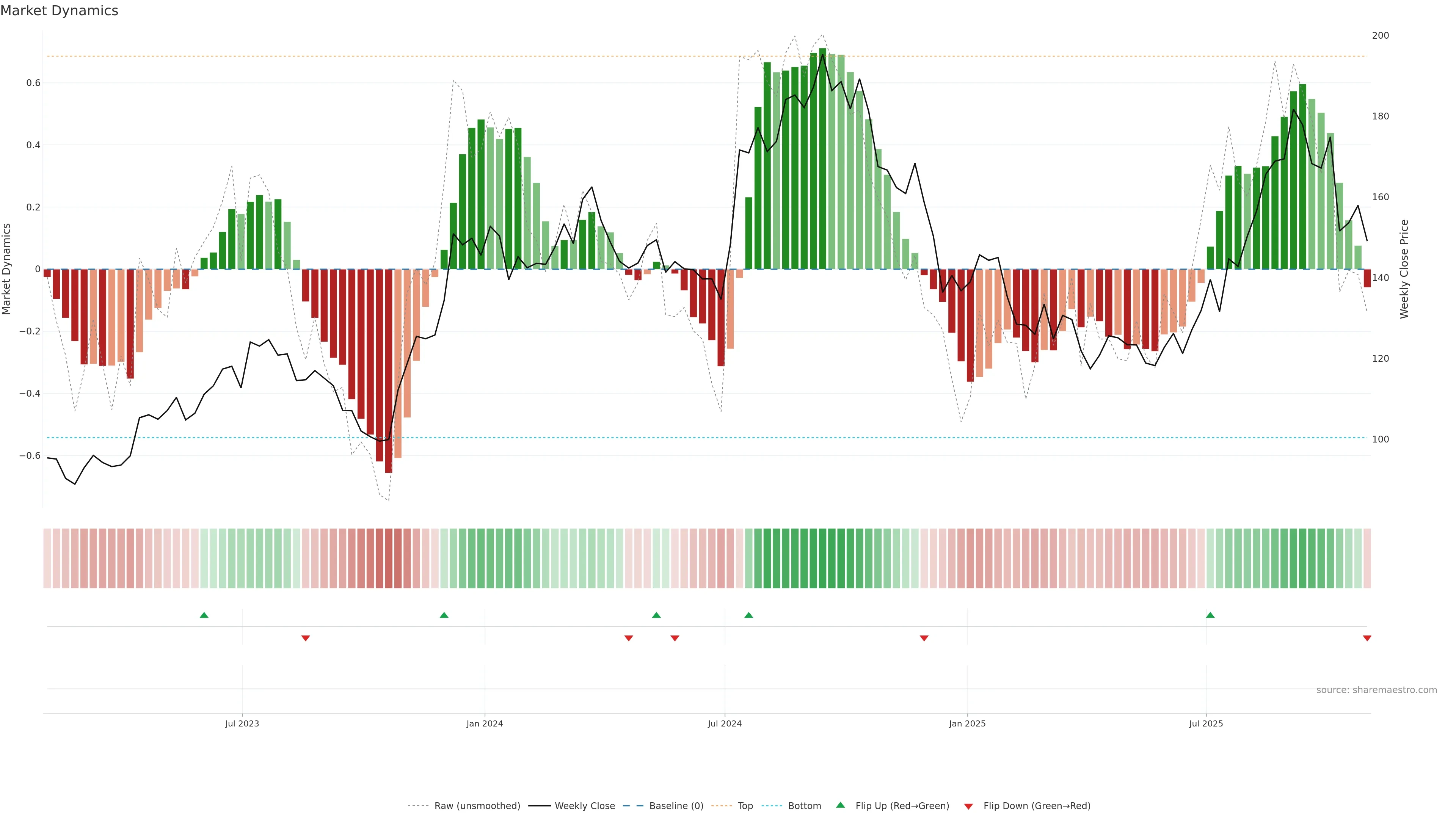
Task: Click the Jul 2025 x-axis label
Action: [1206, 723]
